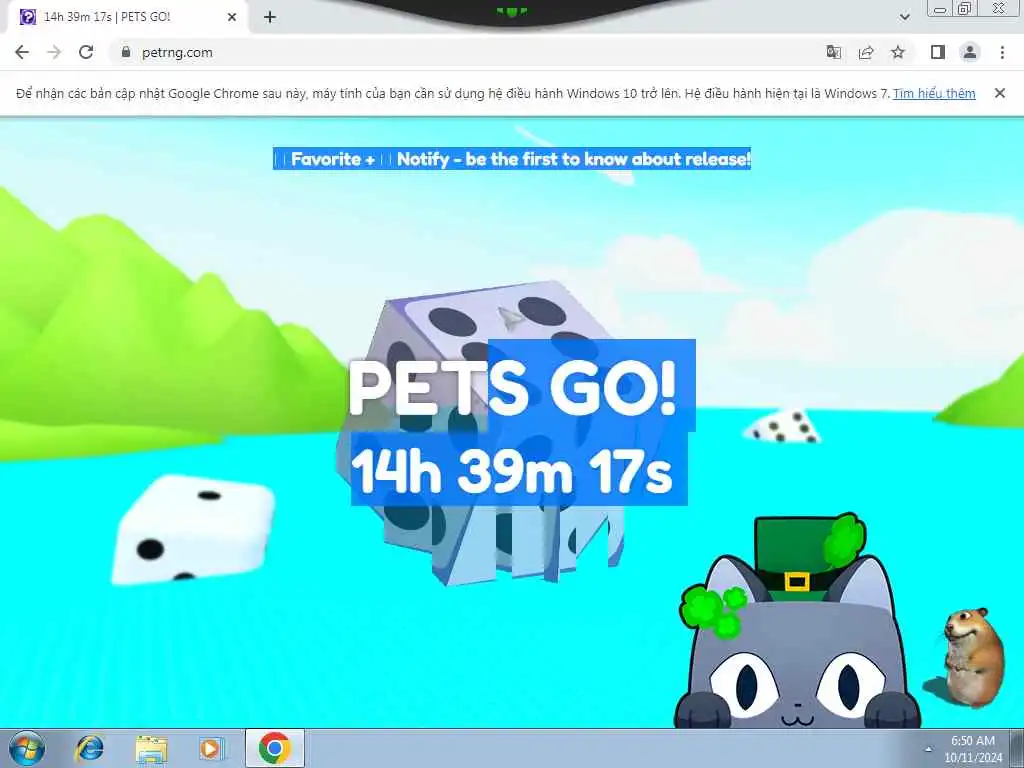
Task: Go forward with the browser arrow
Action: pos(54,52)
